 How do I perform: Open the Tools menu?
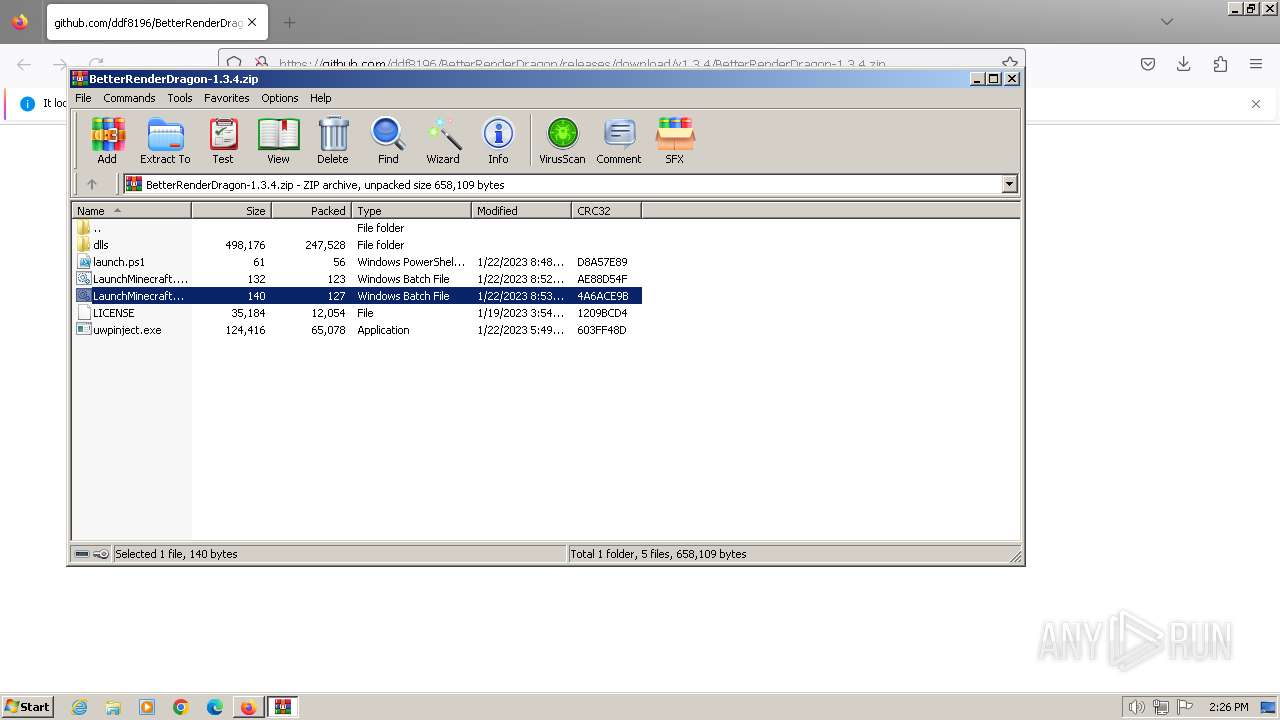click(180, 98)
